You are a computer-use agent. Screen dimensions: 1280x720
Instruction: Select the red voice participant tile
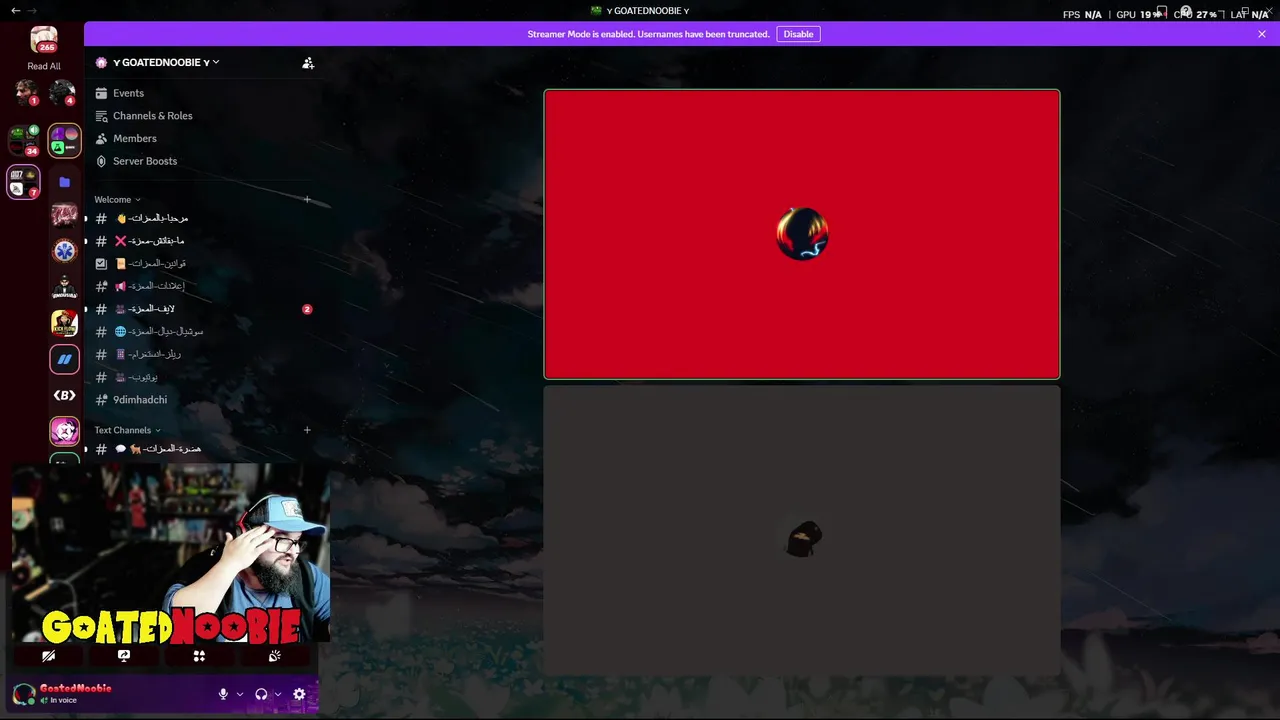pos(802,234)
